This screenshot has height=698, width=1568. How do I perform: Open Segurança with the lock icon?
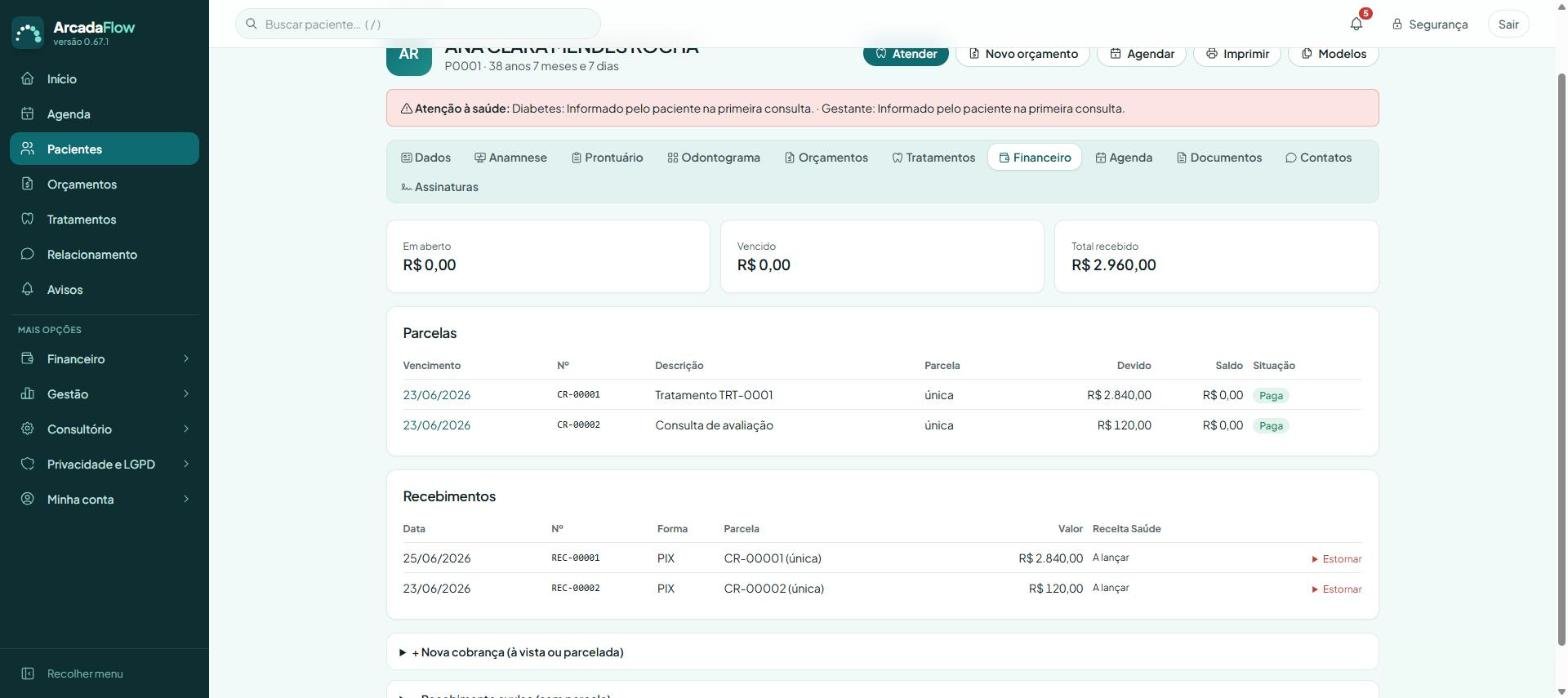[x=1429, y=24]
